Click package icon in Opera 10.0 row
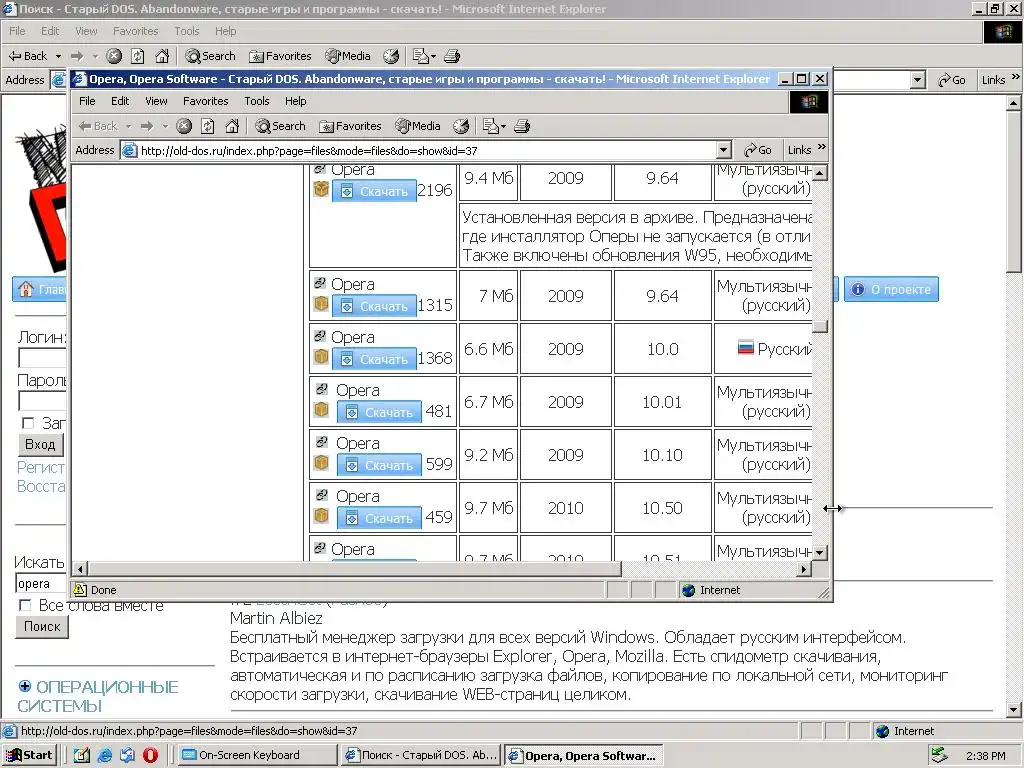Screen dimensions: 1024x768 click(x=321, y=357)
